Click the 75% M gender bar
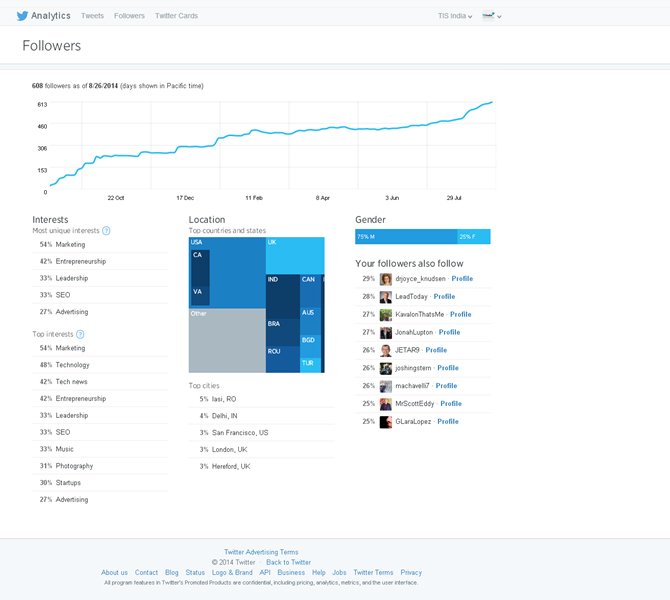The height and width of the screenshot is (600, 670). click(406, 237)
